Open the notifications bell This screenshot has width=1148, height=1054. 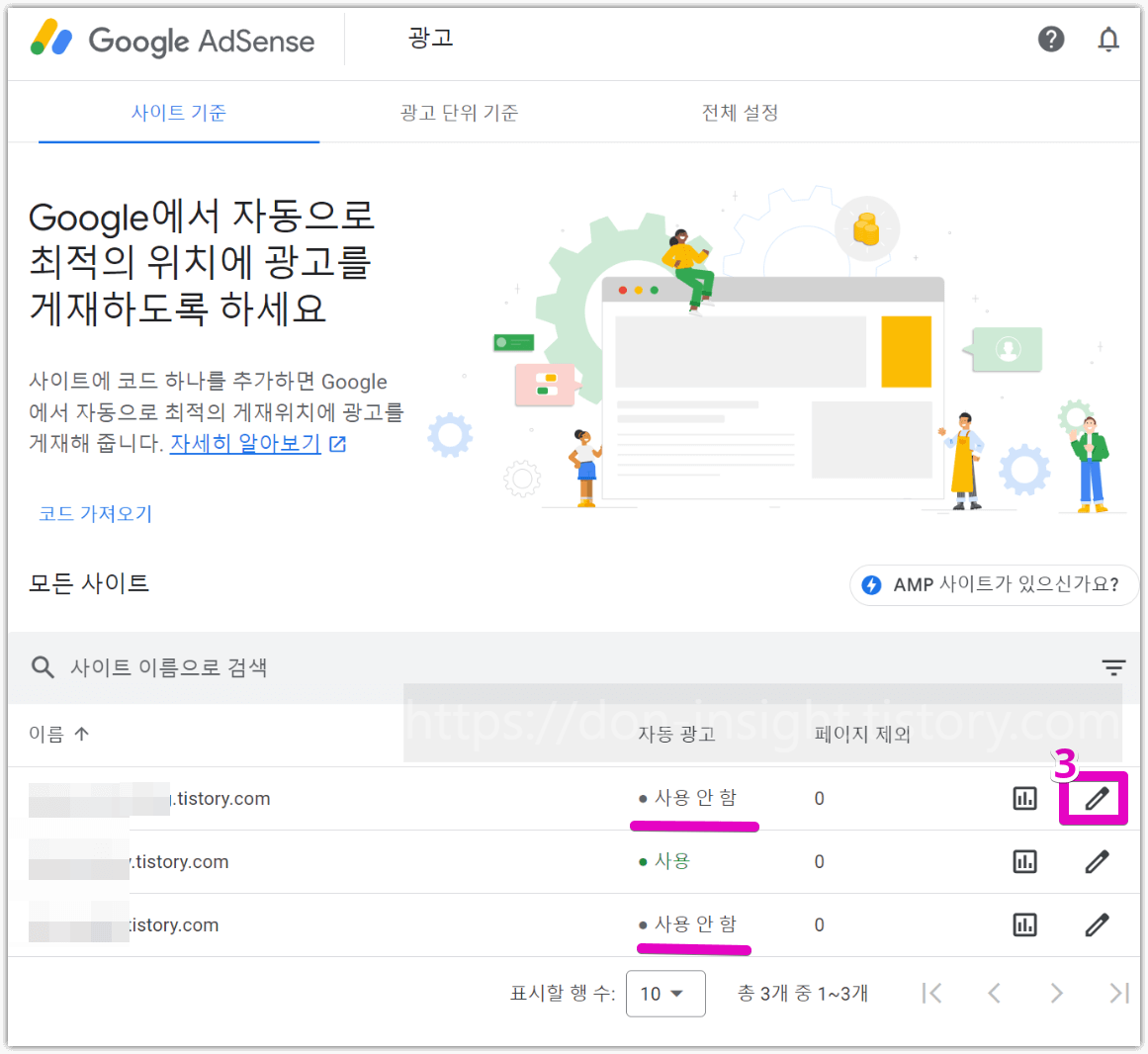[1108, 39]
